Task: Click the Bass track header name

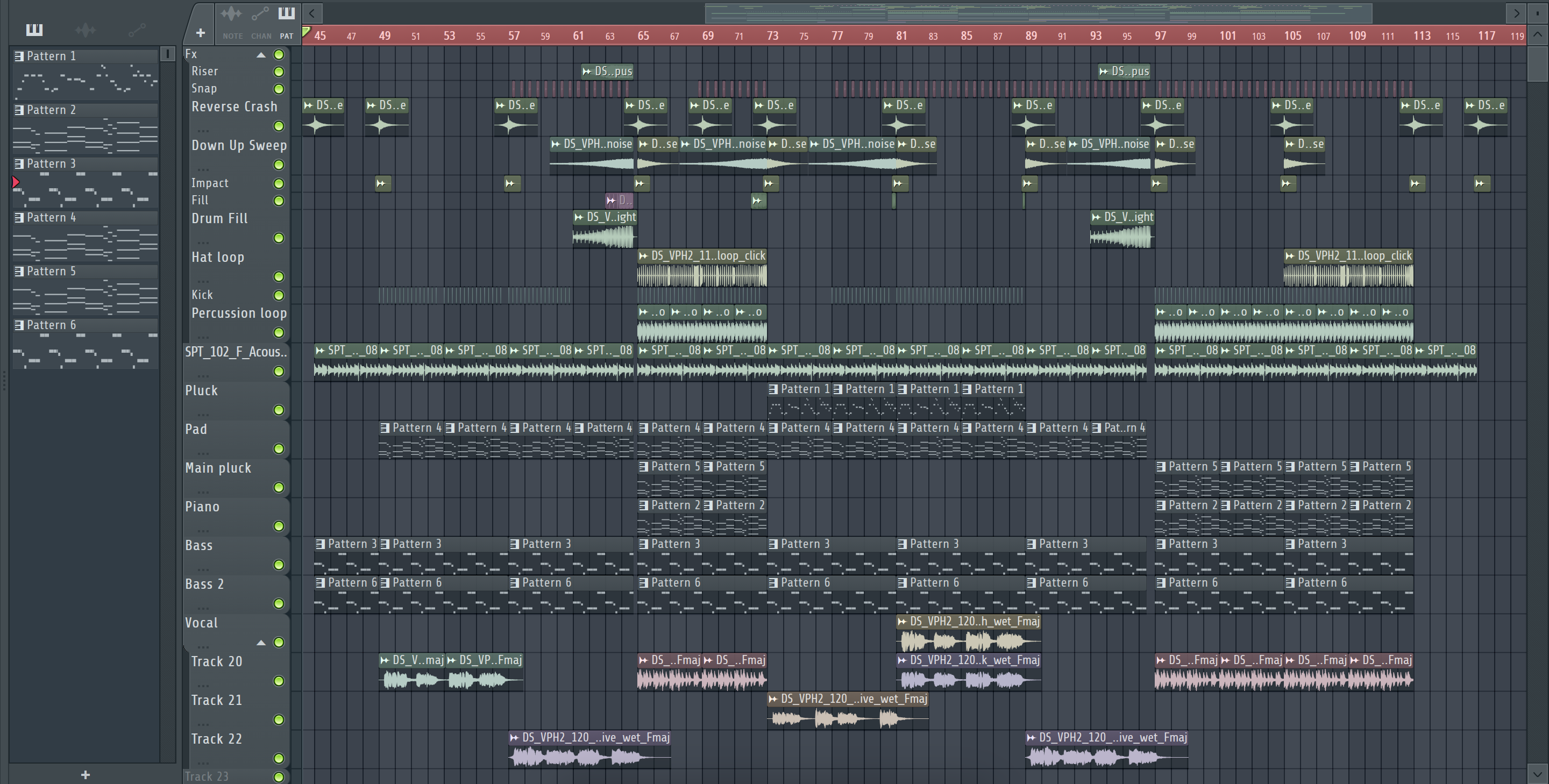Action: click(x=199, y=546)
